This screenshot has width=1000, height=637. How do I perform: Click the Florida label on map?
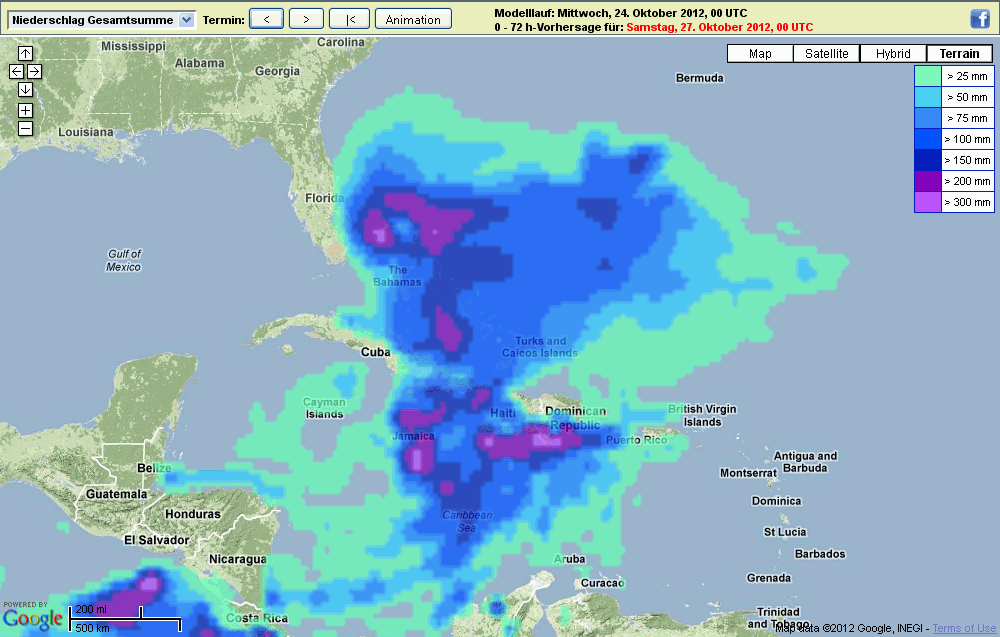coord(324,198)
